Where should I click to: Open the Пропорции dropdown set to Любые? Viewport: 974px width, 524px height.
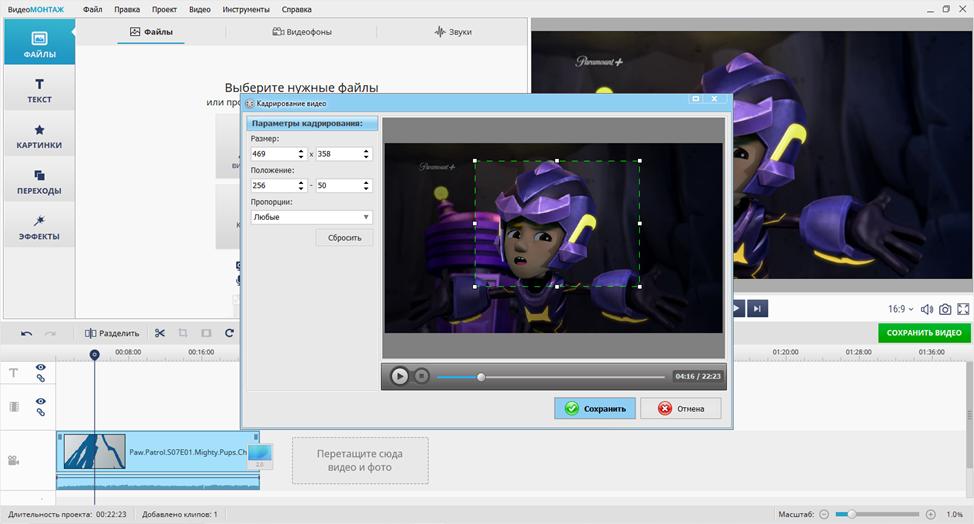(x=311, y=217)
